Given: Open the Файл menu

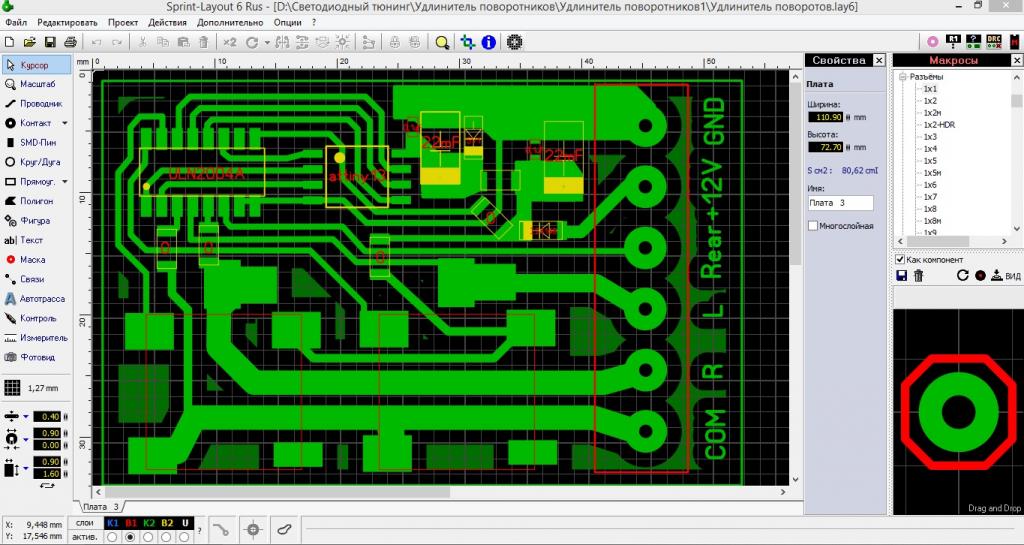Looking at the screenshot, I should coord(16,22).
